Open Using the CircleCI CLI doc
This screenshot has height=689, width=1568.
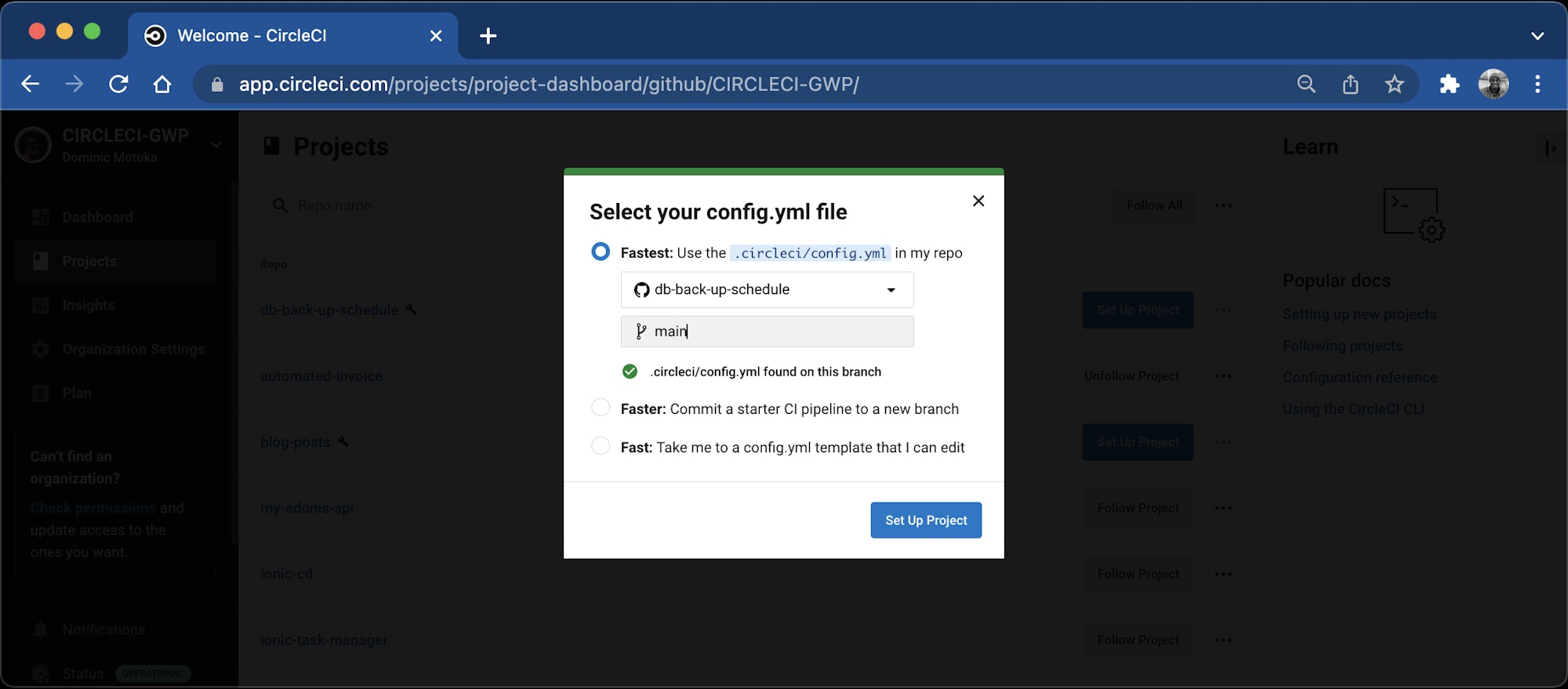[x=1353, y=408]
